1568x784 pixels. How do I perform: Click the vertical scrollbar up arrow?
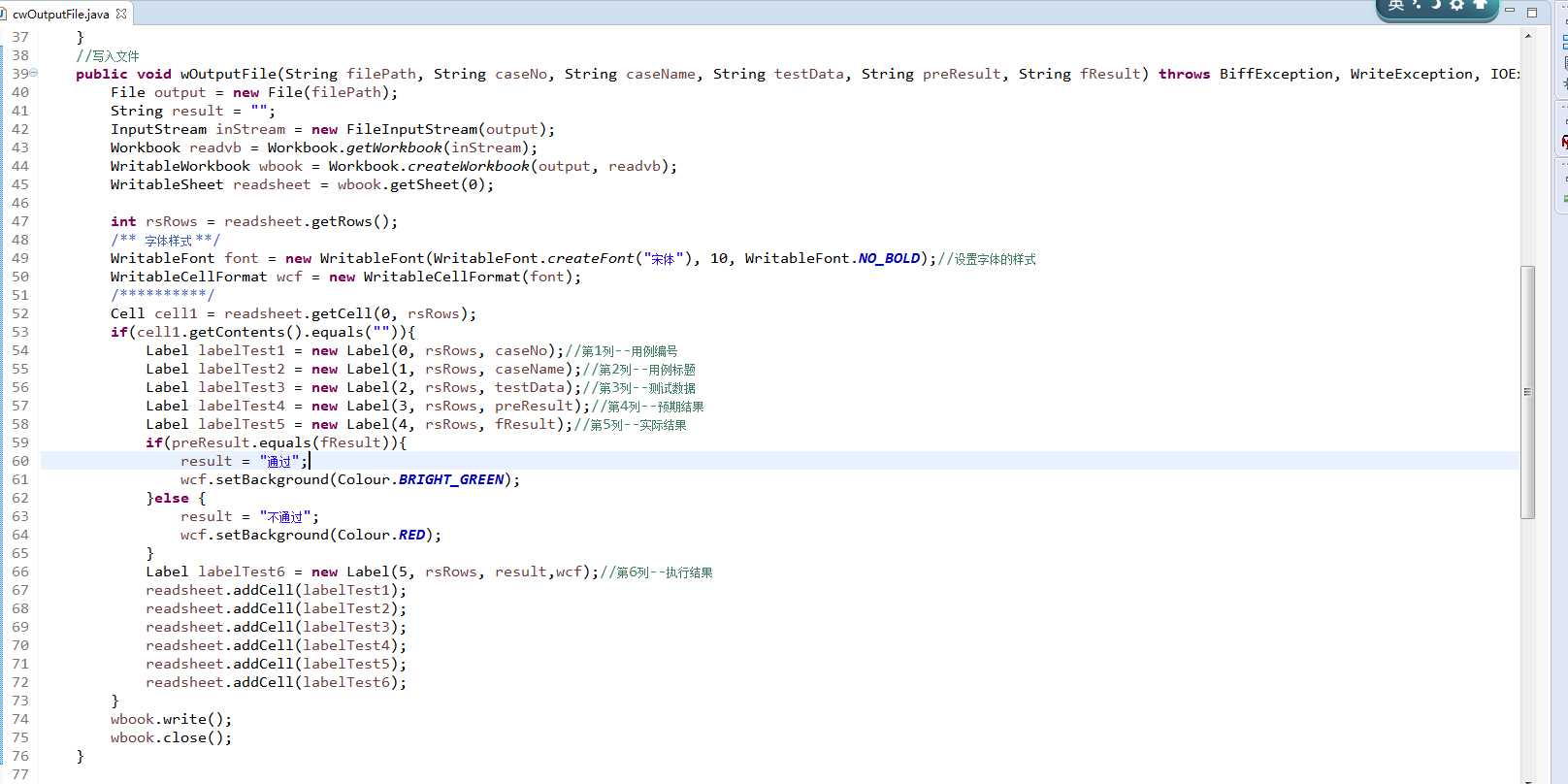coord(1528,36)
